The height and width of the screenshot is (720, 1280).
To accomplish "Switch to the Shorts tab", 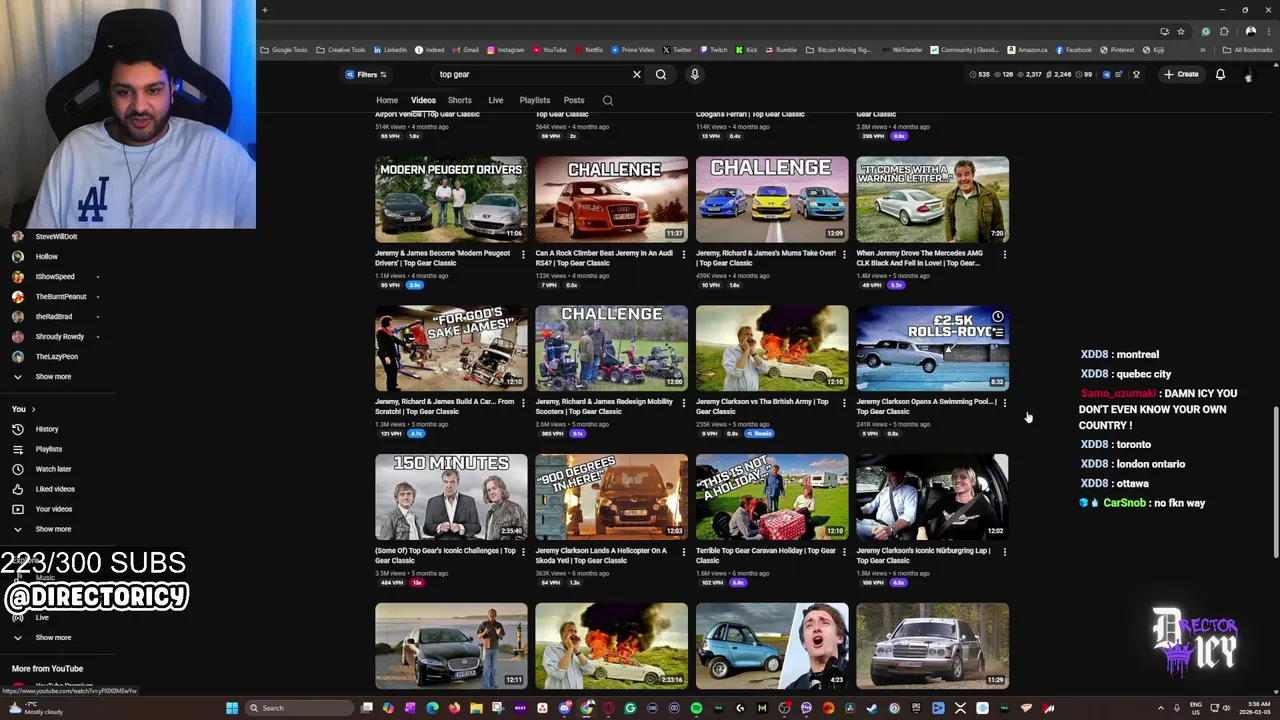I will [460, 100].
